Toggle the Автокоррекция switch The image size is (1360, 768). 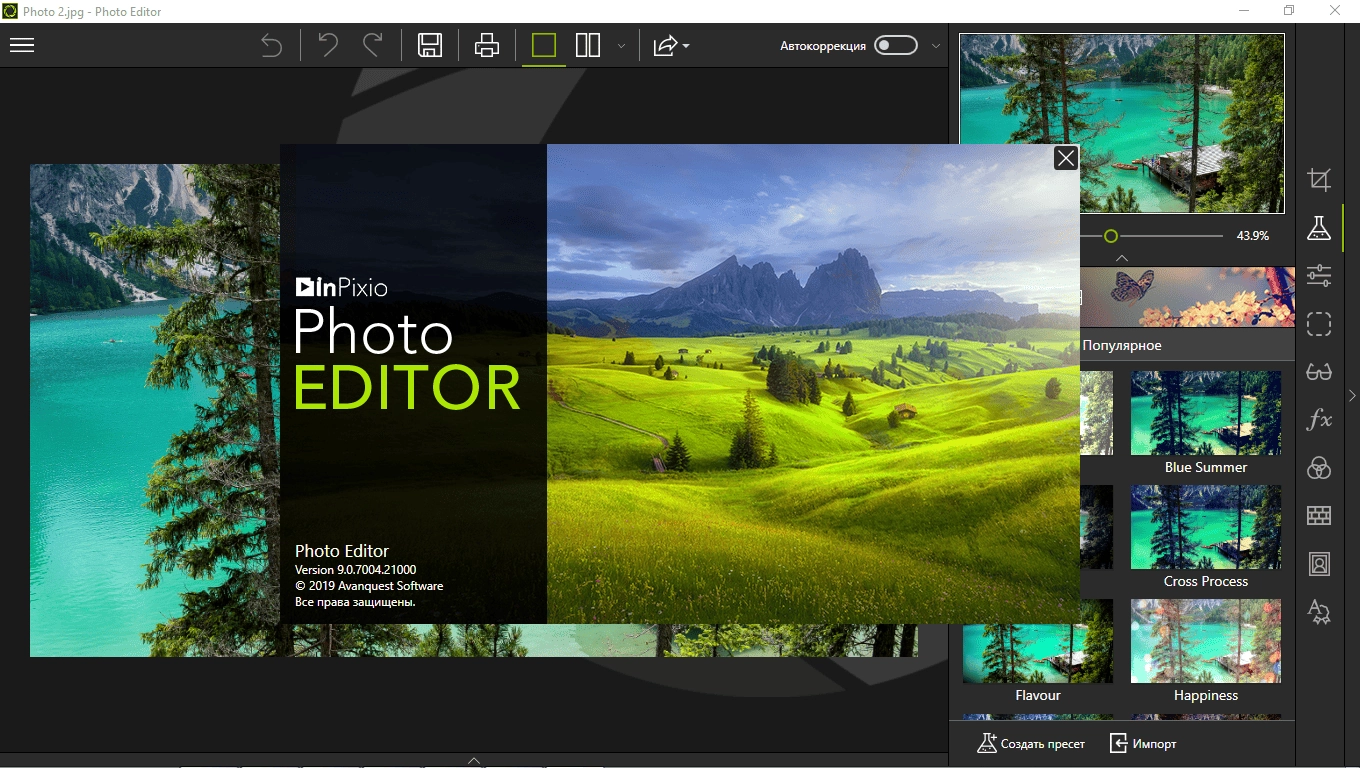pos(895,45)
